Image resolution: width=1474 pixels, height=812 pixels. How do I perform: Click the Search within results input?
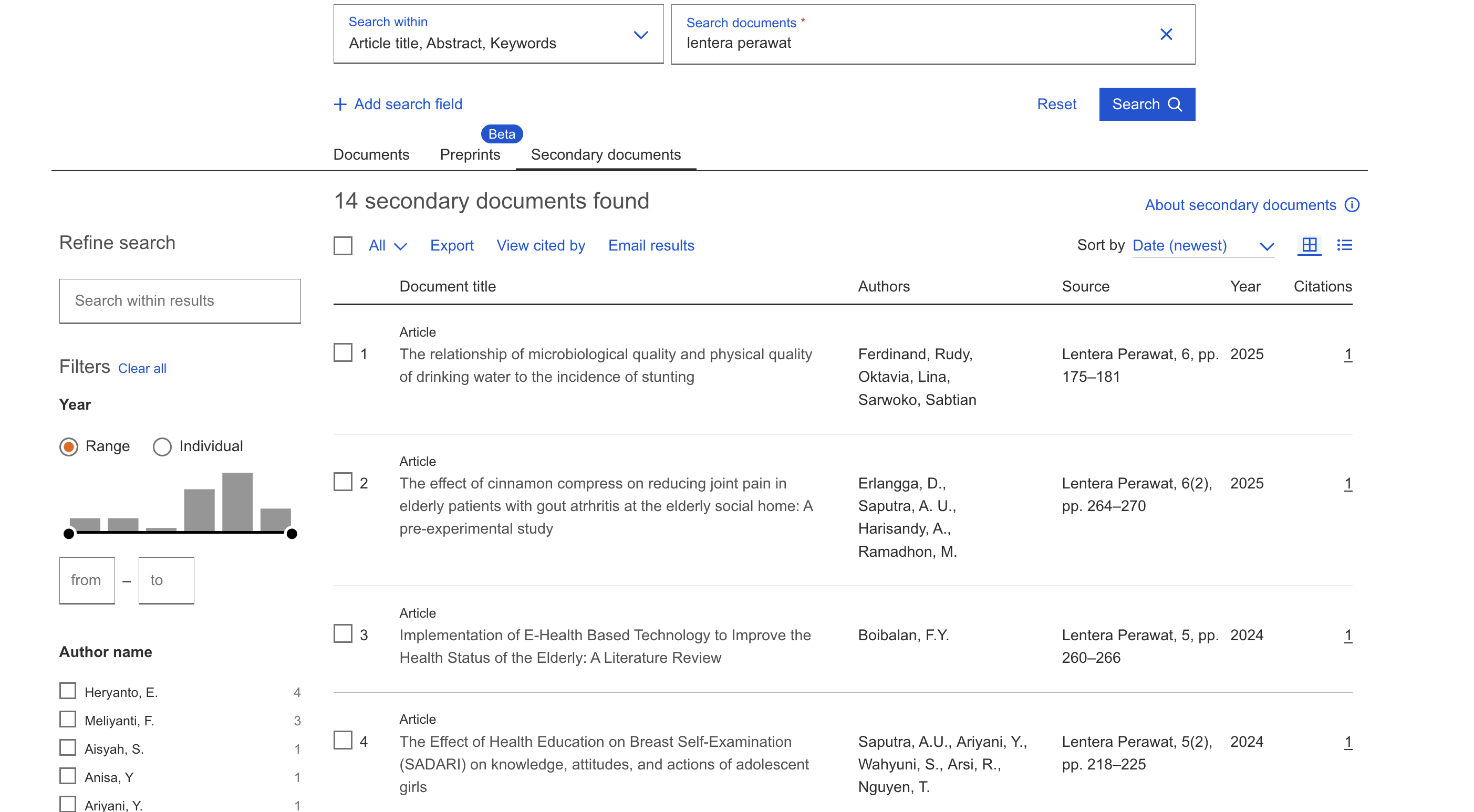point(180,301)
